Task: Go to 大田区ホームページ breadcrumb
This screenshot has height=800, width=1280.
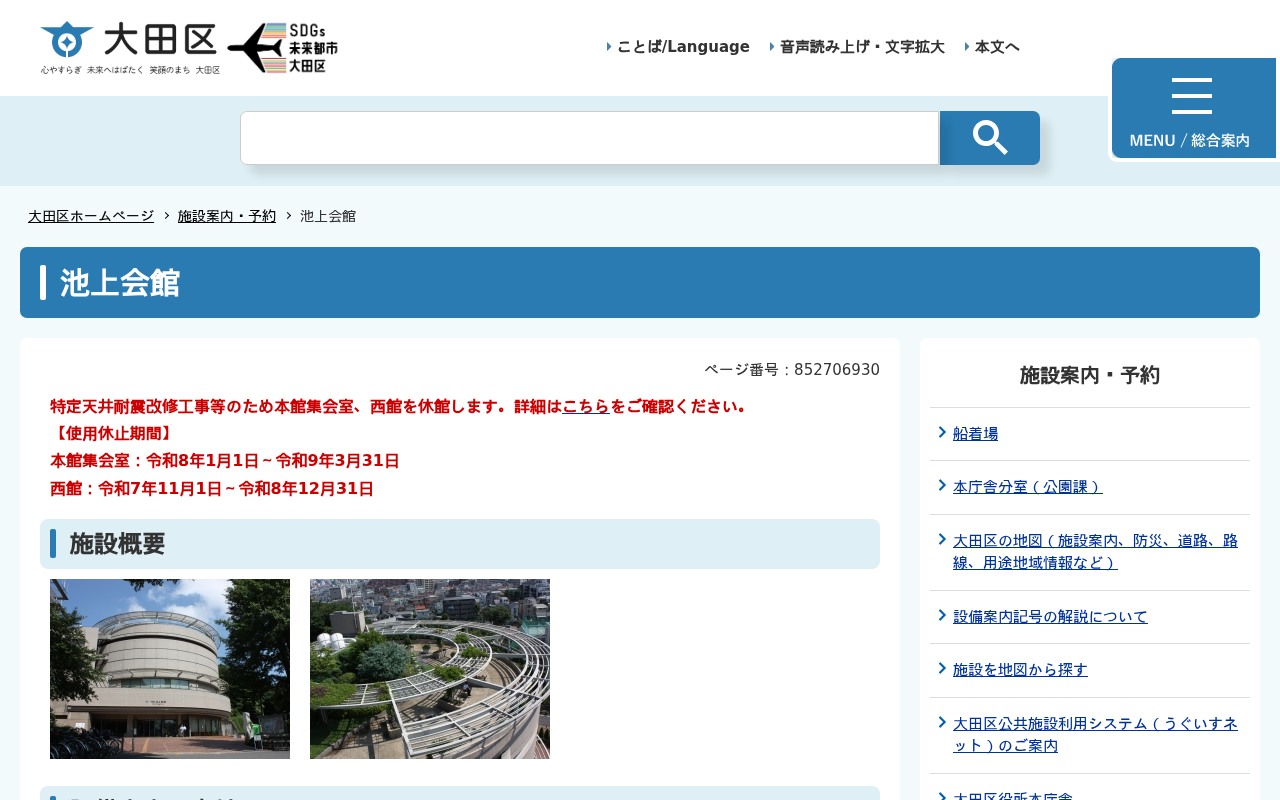Action: point(91,216)
